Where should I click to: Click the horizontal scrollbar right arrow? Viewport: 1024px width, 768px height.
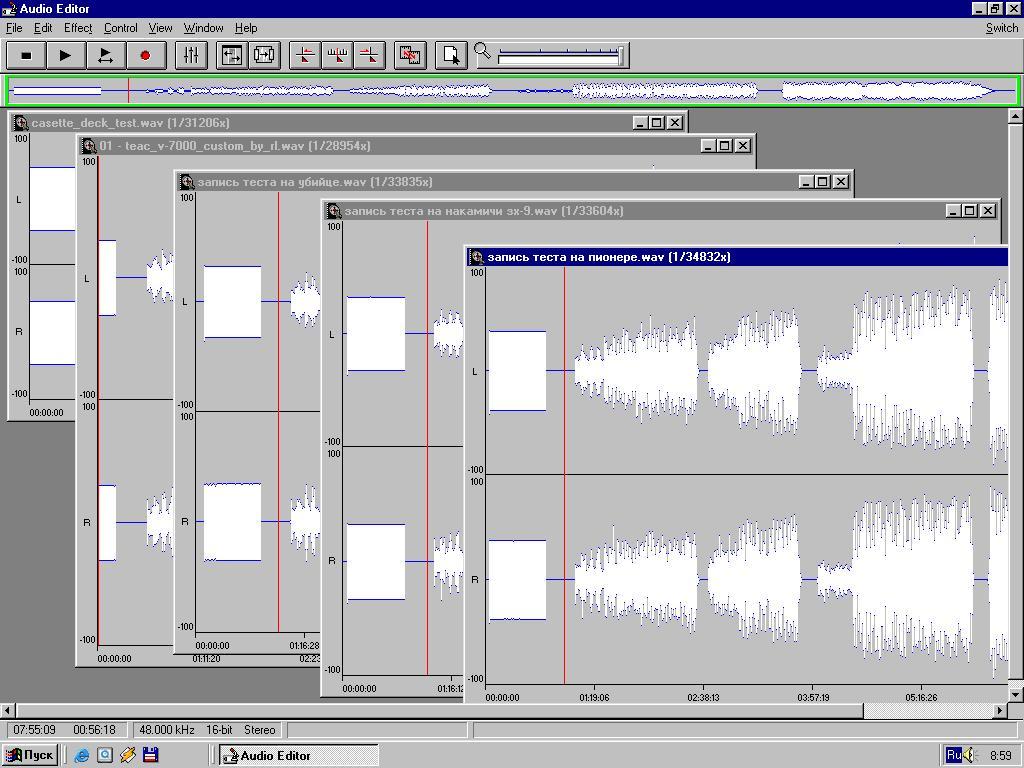point(999,710)
